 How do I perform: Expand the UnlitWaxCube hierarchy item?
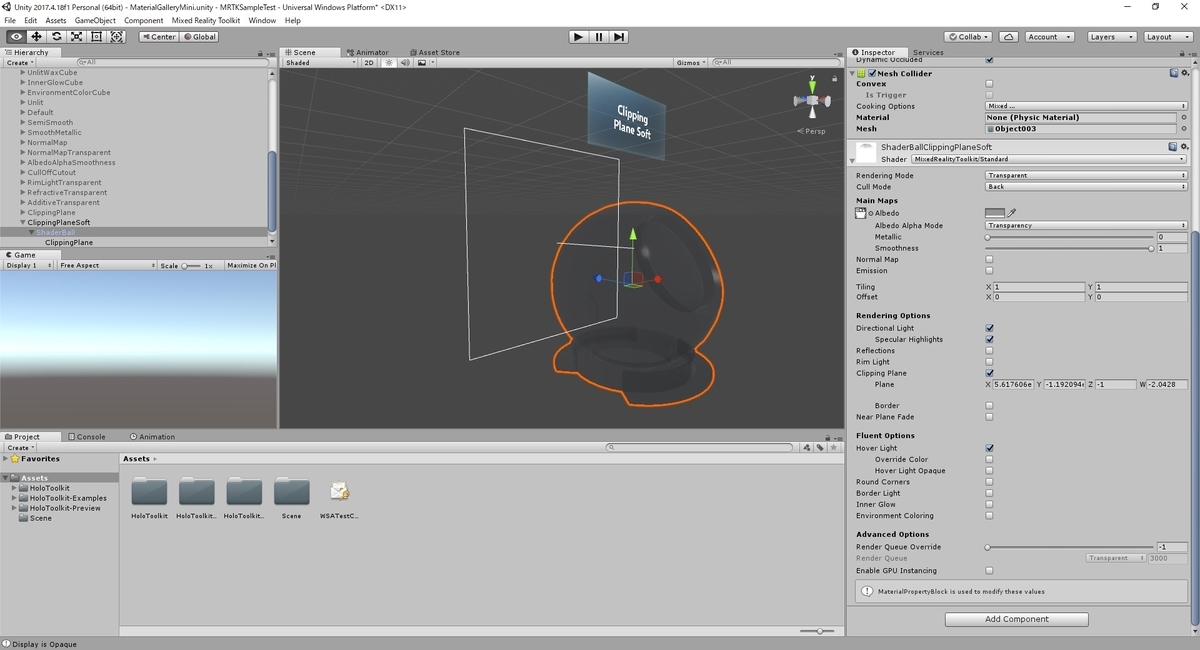click(22, 72)
